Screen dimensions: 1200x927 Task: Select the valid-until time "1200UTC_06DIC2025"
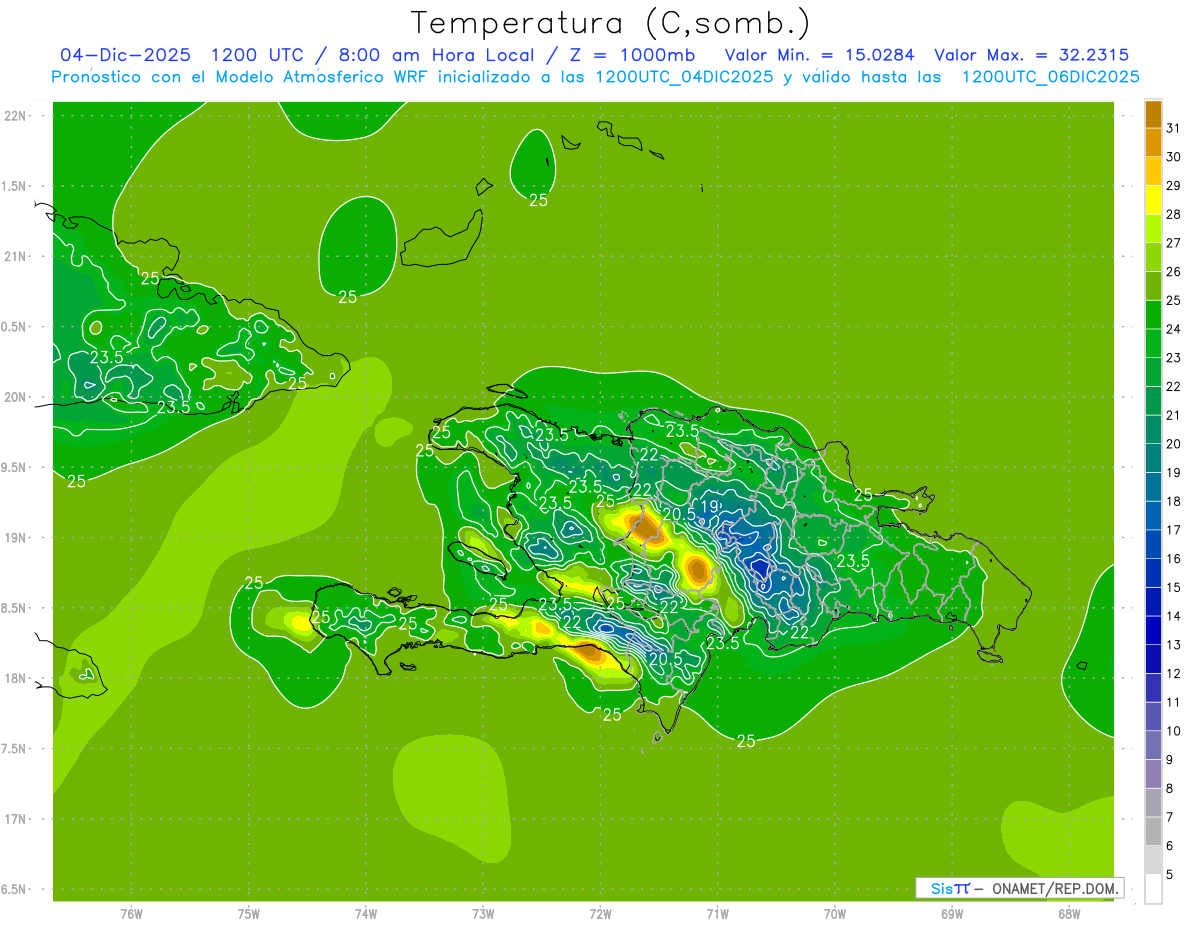tap(1050, 77)
